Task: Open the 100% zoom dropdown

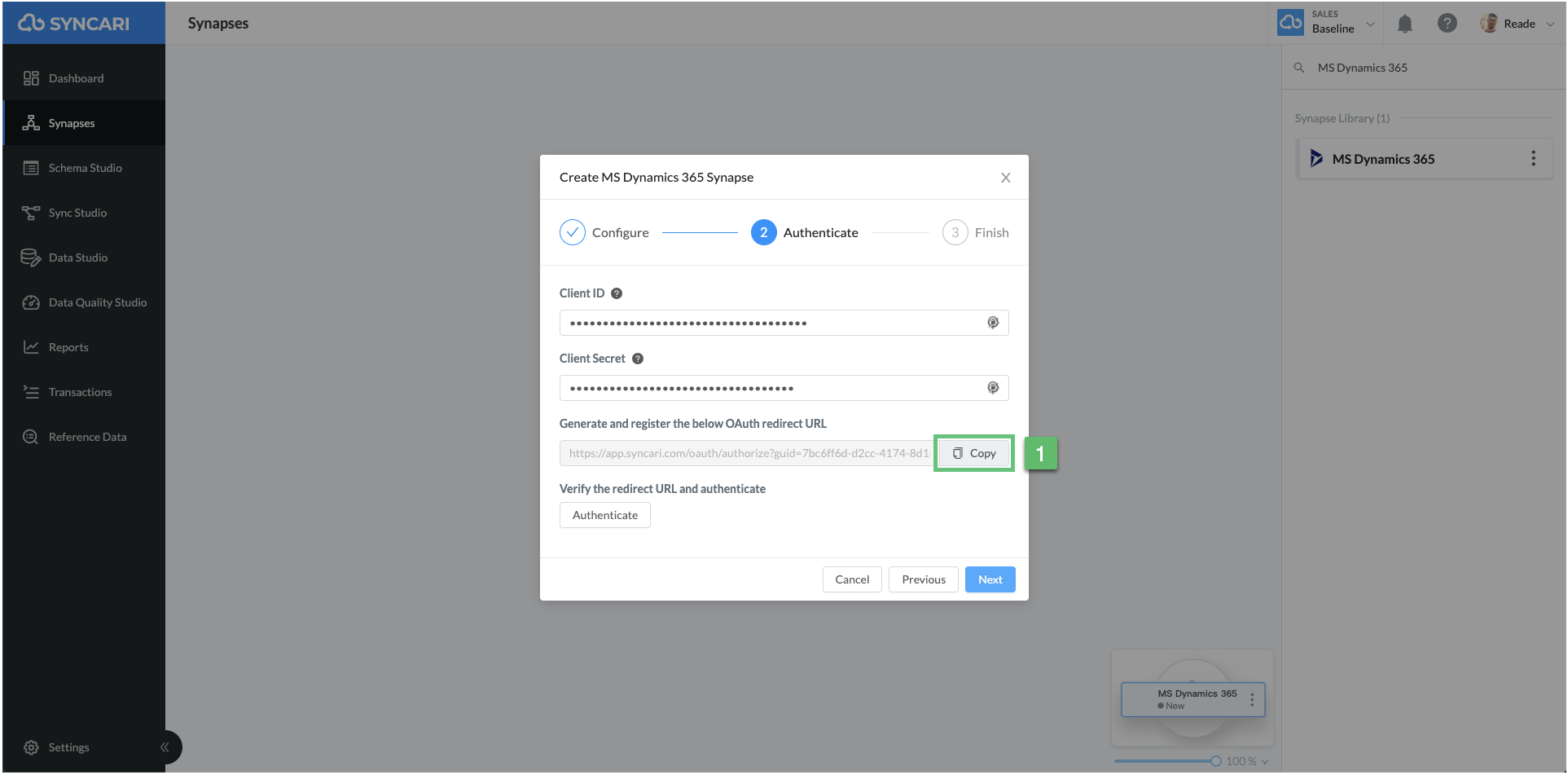Action: coord(1248,761)
